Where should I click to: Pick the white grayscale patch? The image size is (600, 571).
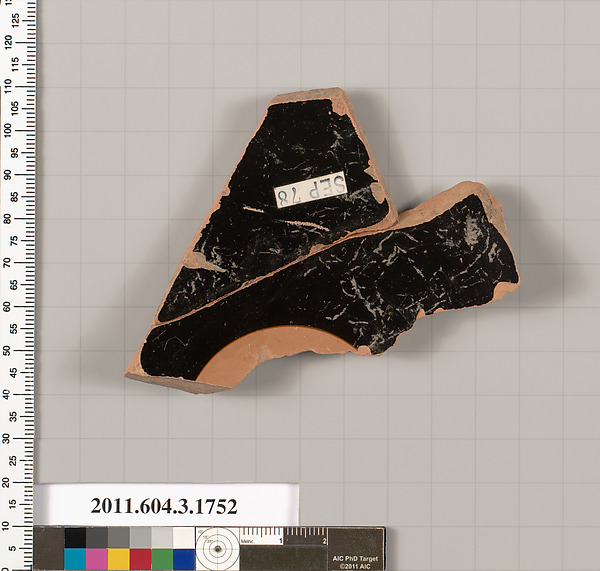point(184,538)
